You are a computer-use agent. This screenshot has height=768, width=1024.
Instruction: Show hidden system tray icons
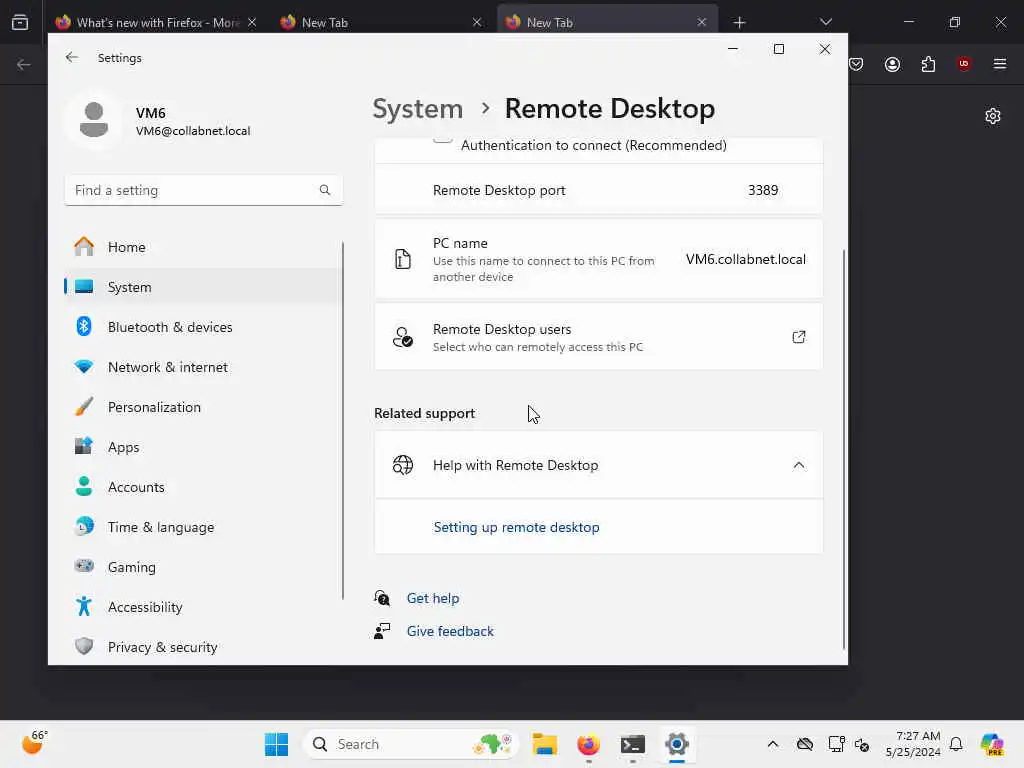(x=773, y=744)
